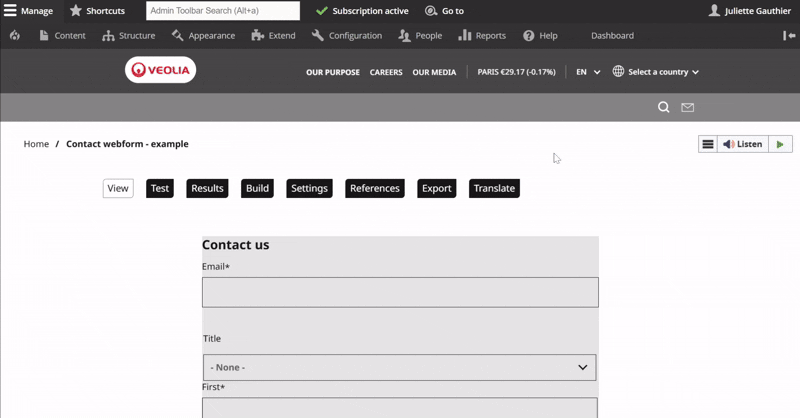
Task: Toggle toolbar orientation icon at right
Action: pos(789,36)
